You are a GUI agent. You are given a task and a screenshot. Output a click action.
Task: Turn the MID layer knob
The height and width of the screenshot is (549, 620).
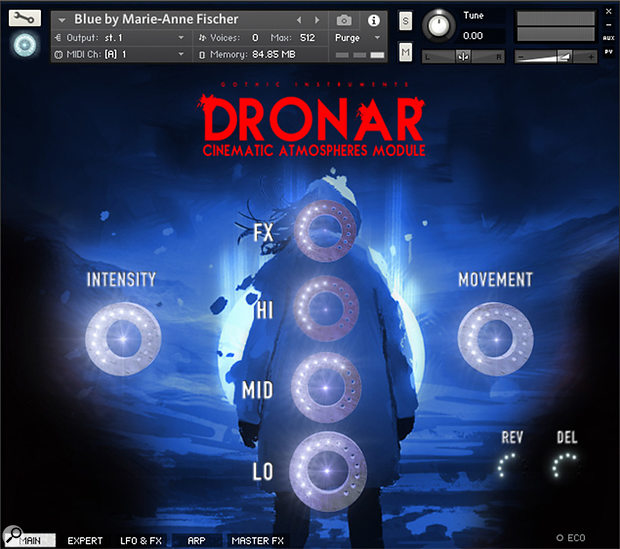coord(326,388)
